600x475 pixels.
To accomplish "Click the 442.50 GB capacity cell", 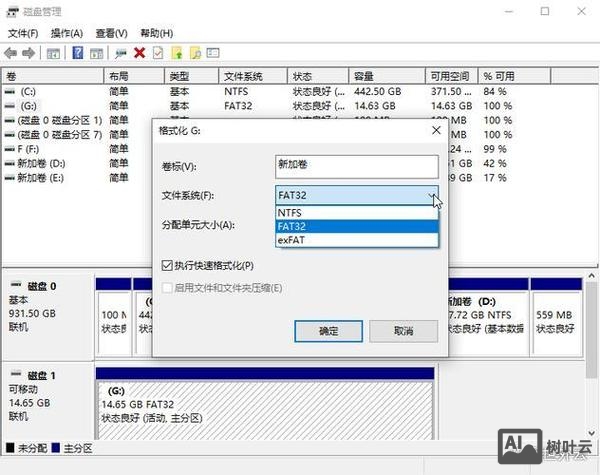I will point(377,91).
